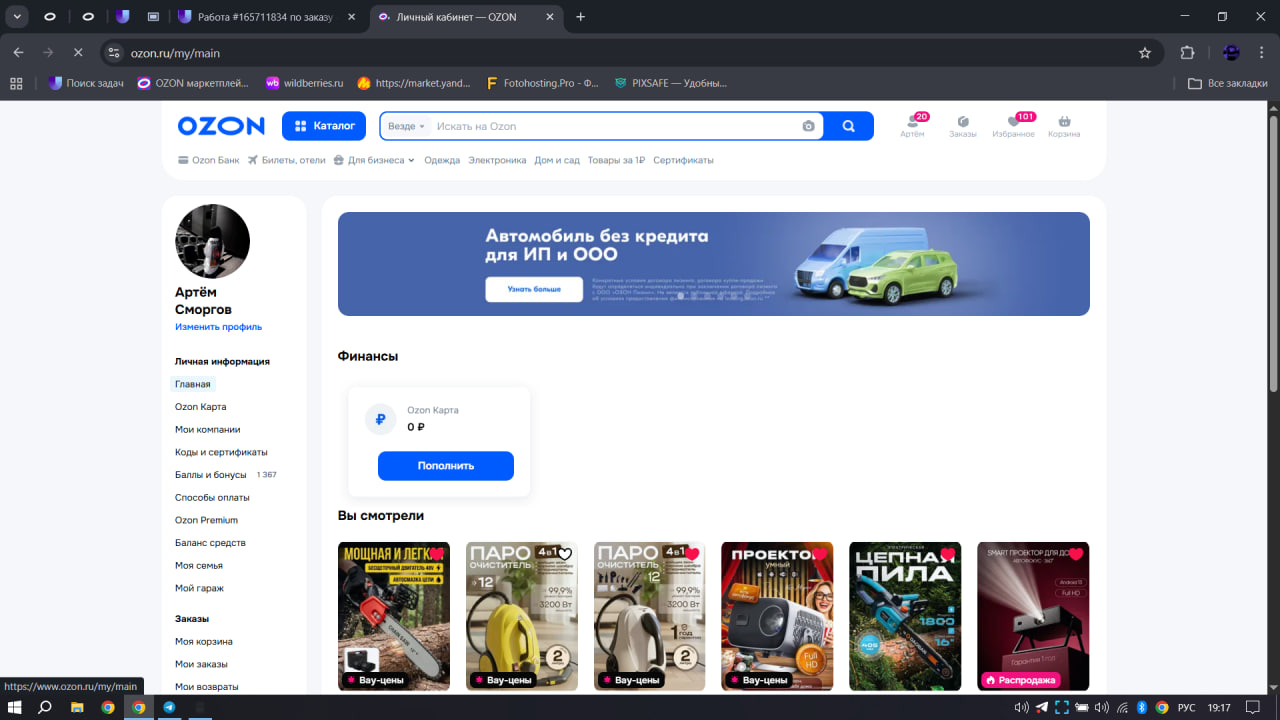Toggle favorite on the white steam cleaner
This screenshot has width=1280, height=720.
click(x=693, y=554)
